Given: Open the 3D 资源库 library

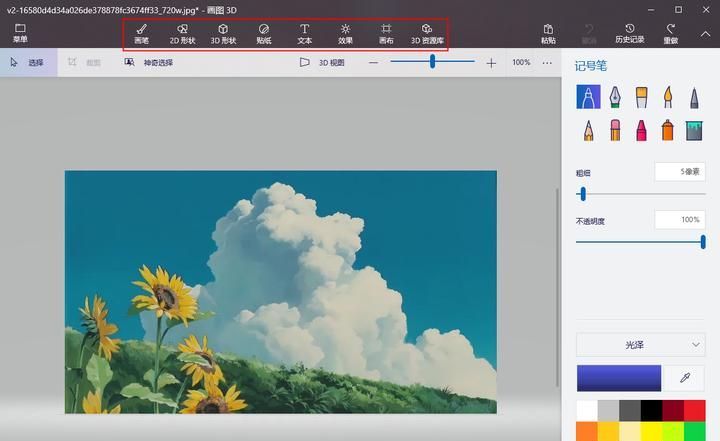Looking at the screenshot, I should pos(427,34).
